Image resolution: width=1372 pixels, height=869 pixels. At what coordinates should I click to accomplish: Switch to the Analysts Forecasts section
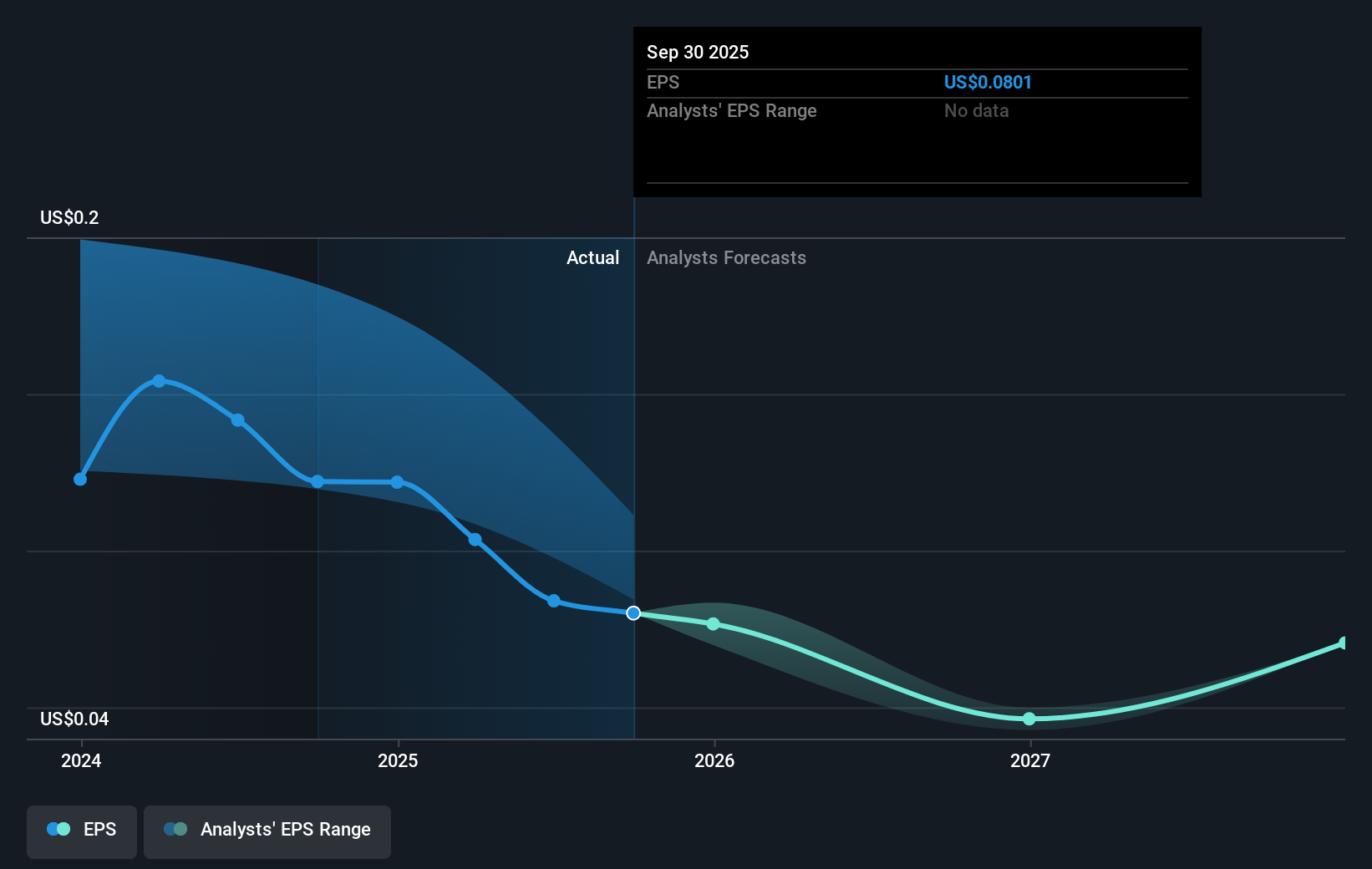726,257
